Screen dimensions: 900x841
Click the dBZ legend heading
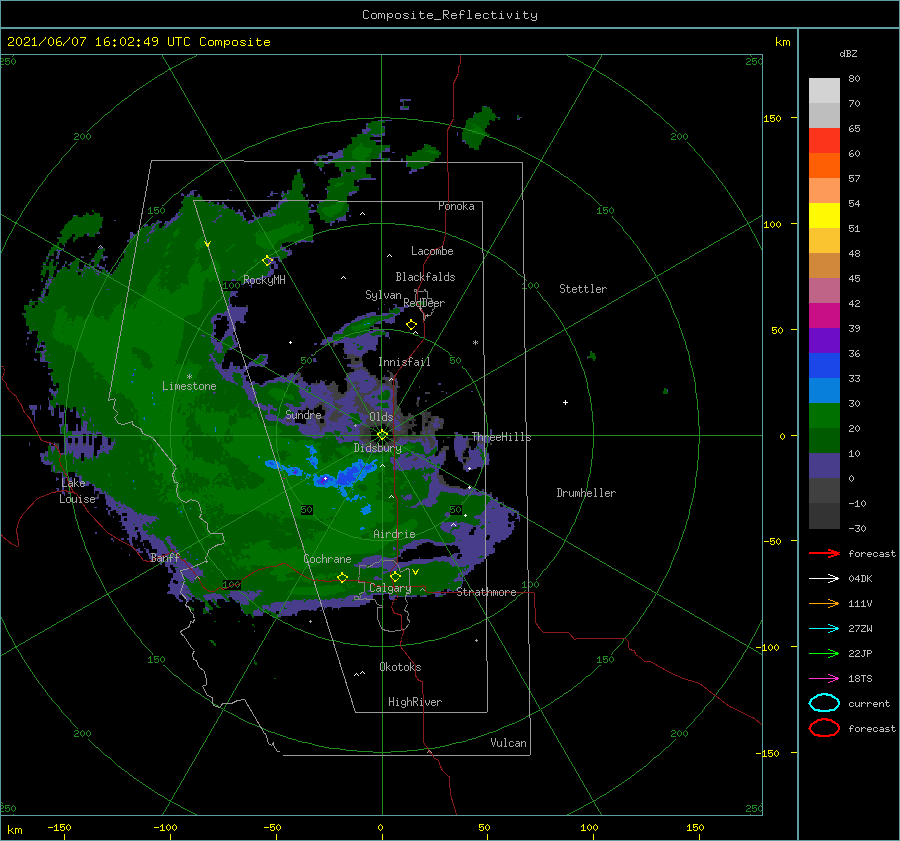[848, 53]
